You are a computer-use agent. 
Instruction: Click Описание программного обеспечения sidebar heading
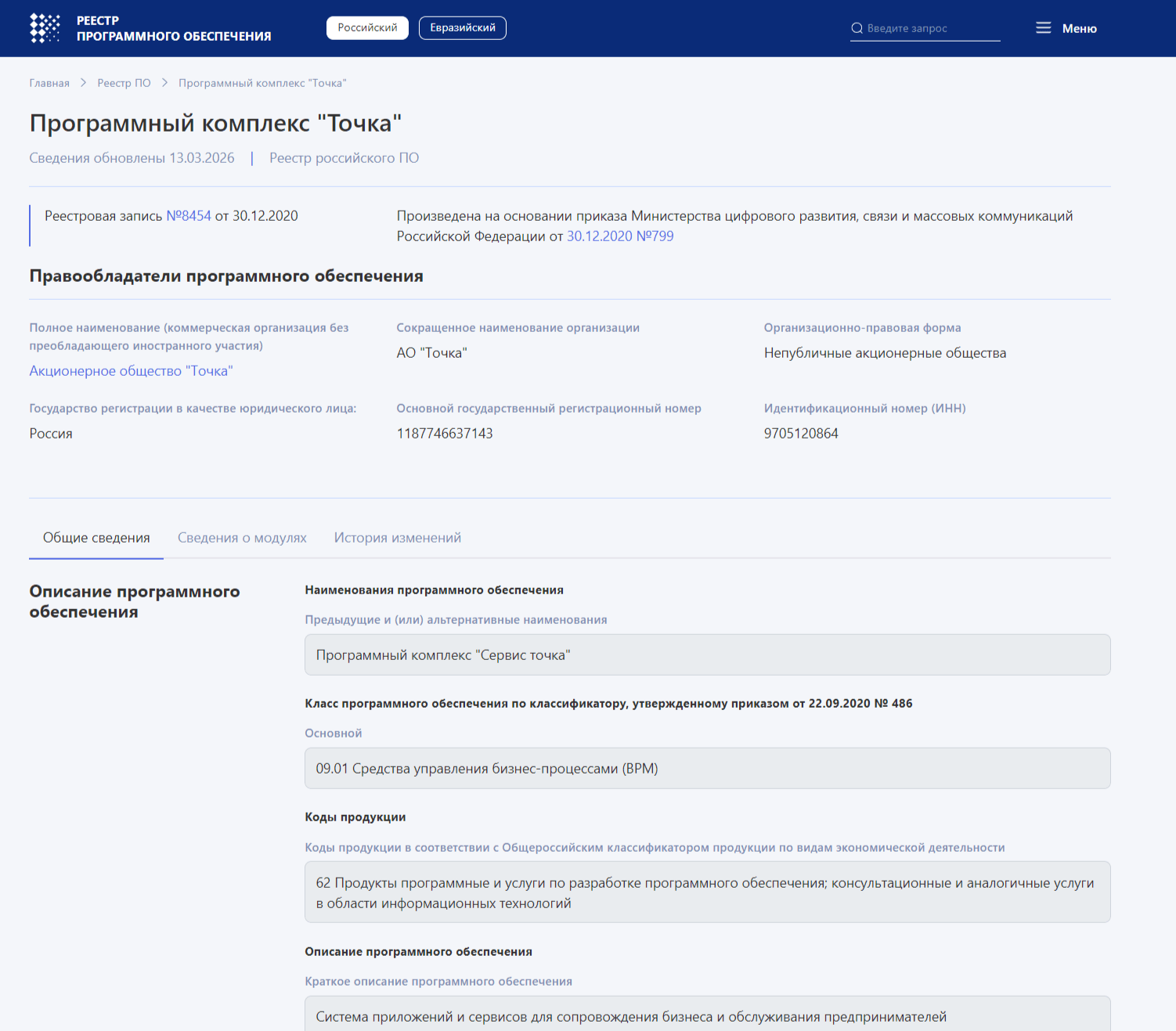pyautogui.click(x=135, y=601)
